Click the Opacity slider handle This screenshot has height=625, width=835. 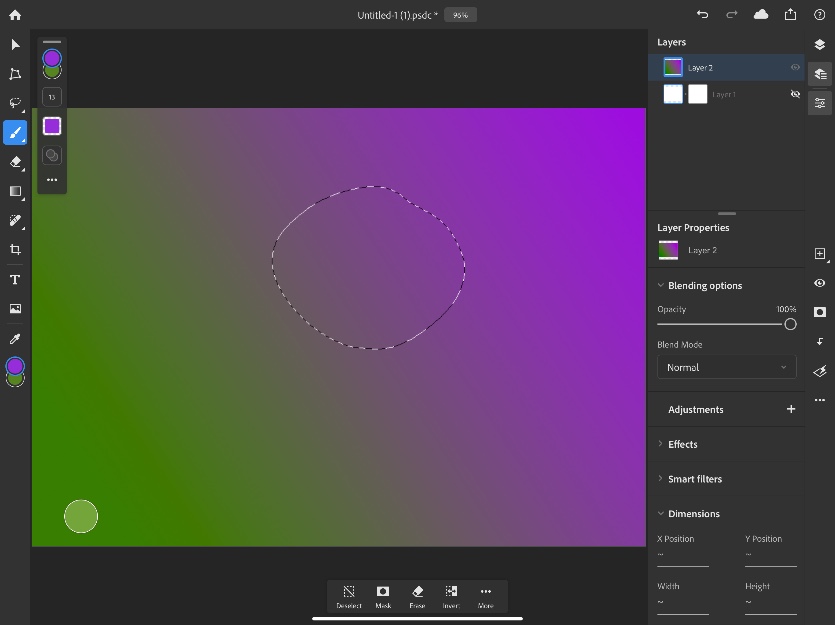pos(790,324)
